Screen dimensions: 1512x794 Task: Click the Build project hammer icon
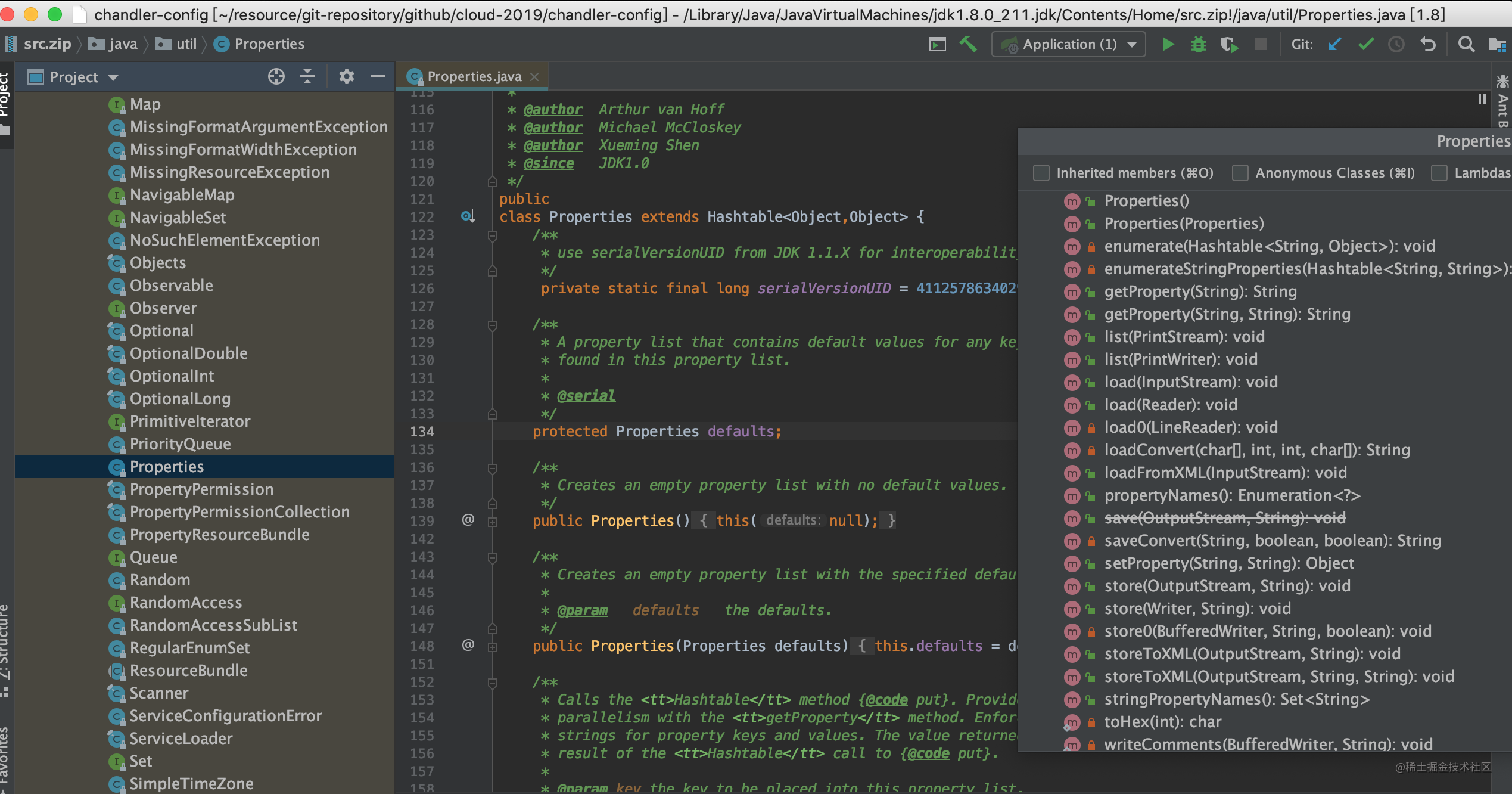click(x=968, y=45)
